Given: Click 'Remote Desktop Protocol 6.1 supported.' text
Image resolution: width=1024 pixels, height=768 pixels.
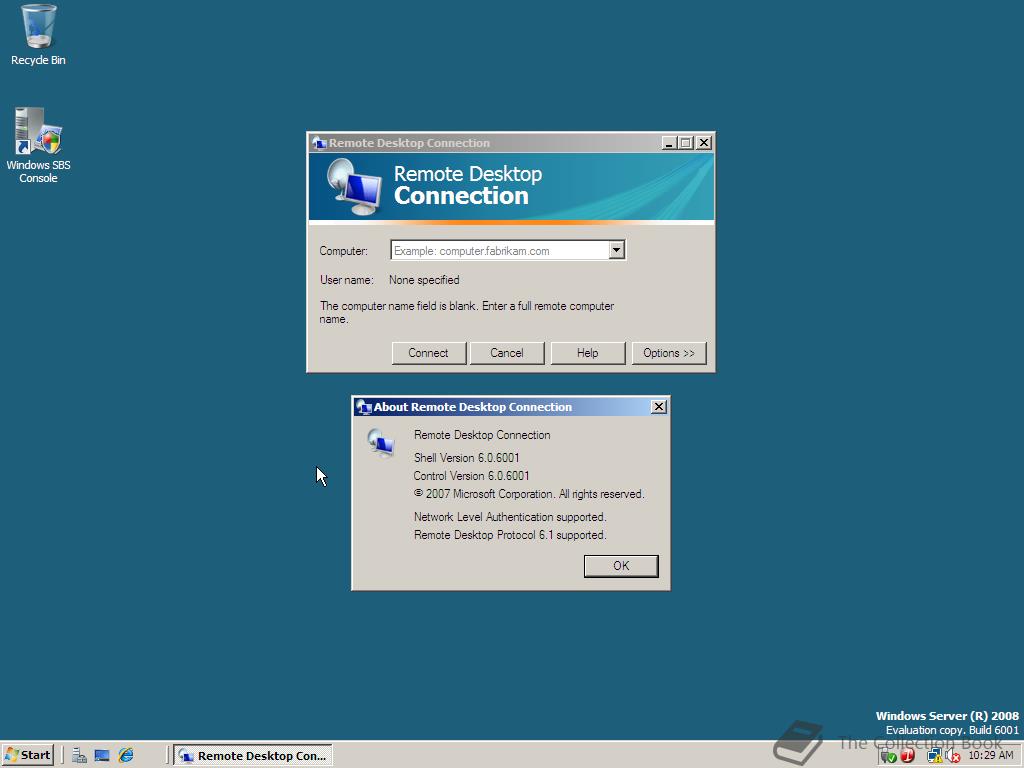Looking at the screenshot, I should (510, 536).
